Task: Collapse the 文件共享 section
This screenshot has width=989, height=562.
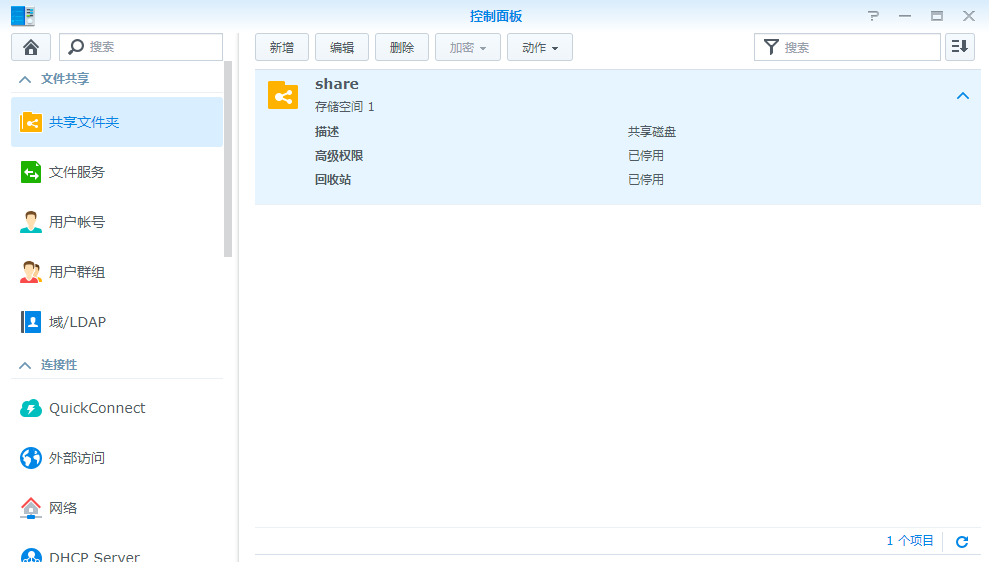Action: pyautogui.click(x=25, y=79)
